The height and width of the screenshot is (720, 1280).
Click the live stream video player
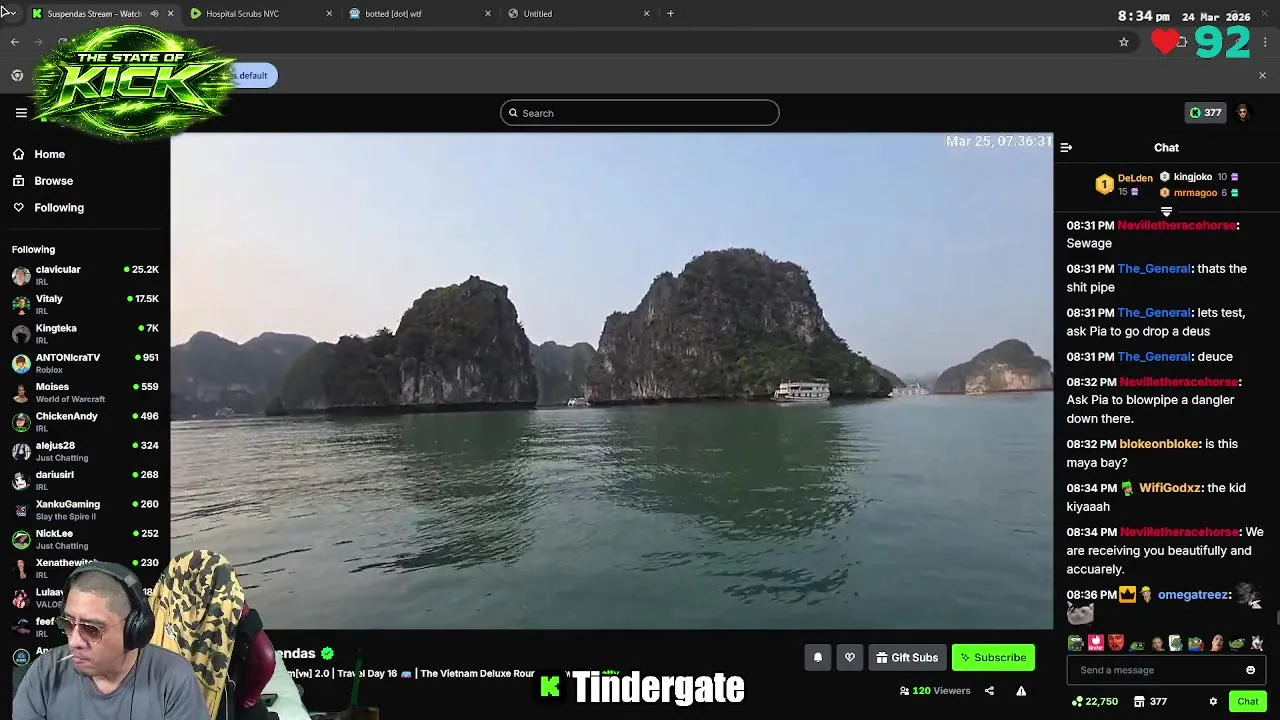(611, 381)
